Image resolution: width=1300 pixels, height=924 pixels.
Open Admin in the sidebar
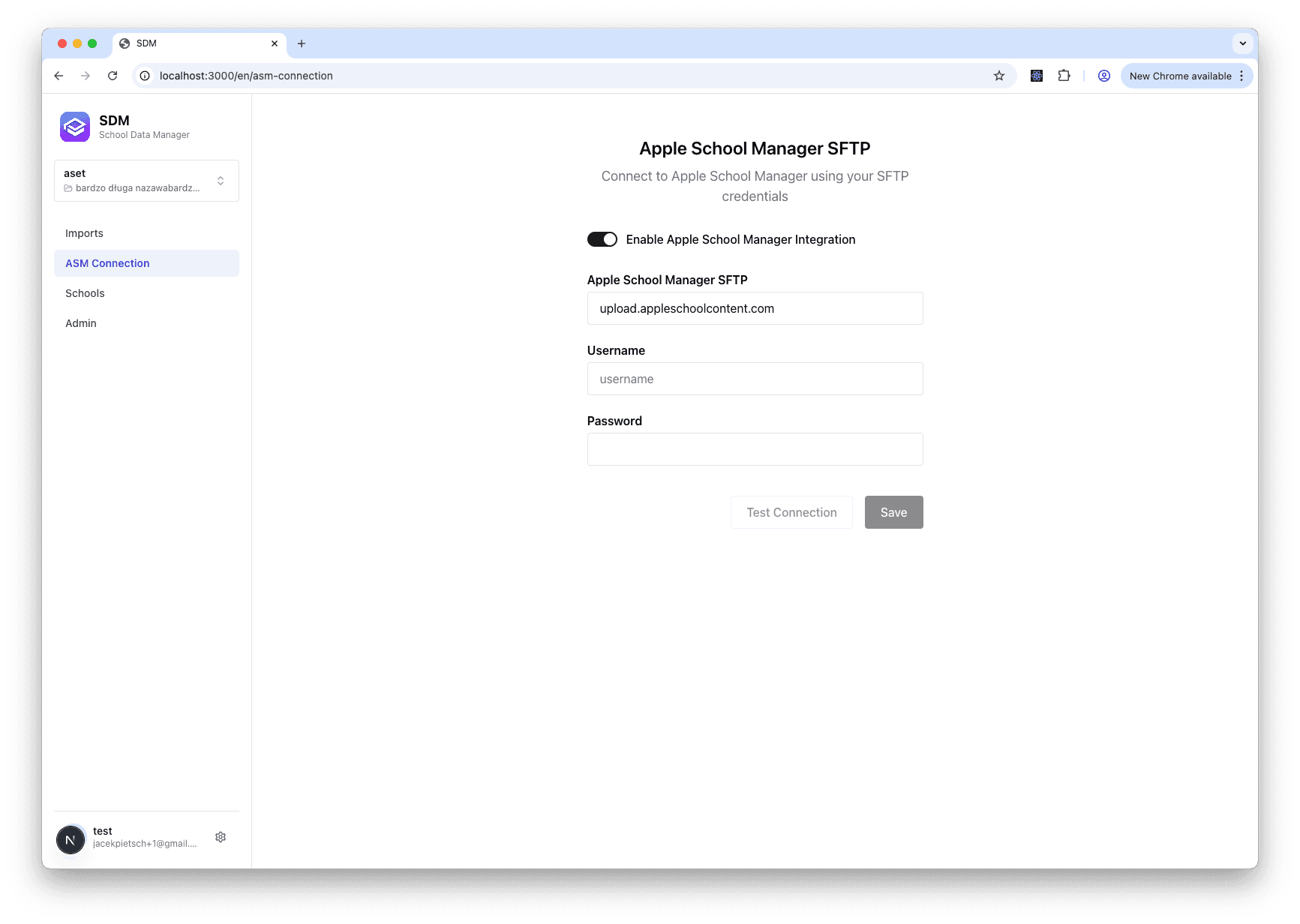point(146,323)
